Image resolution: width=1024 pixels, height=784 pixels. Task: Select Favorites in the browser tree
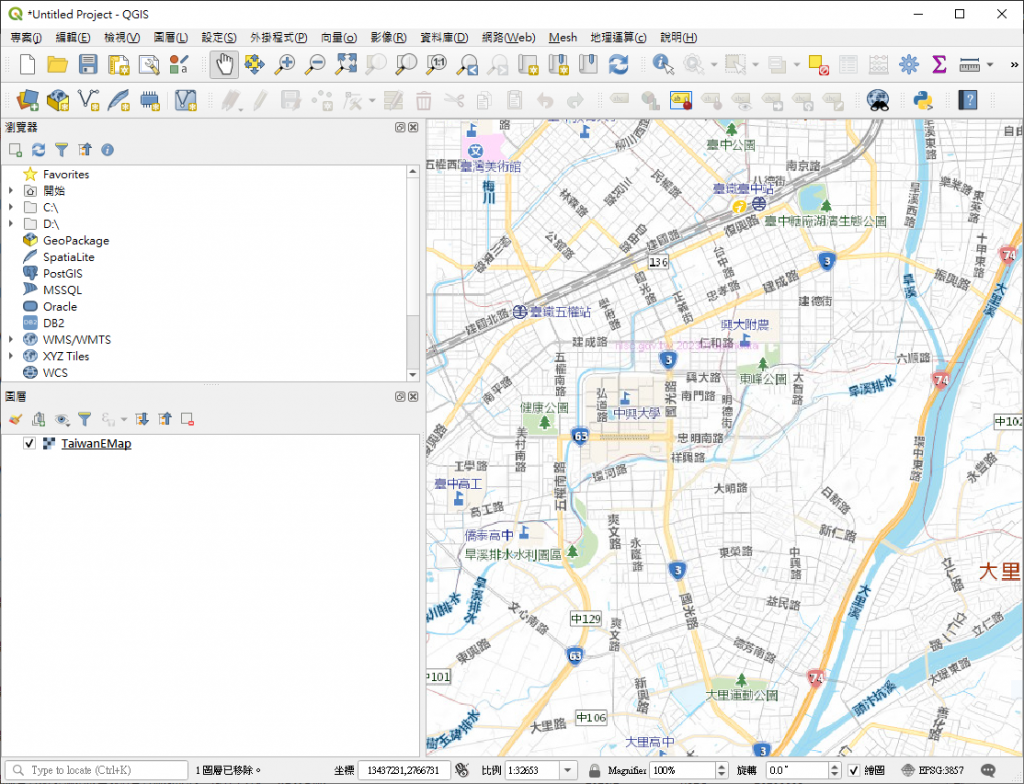click(x=65, y=174)
